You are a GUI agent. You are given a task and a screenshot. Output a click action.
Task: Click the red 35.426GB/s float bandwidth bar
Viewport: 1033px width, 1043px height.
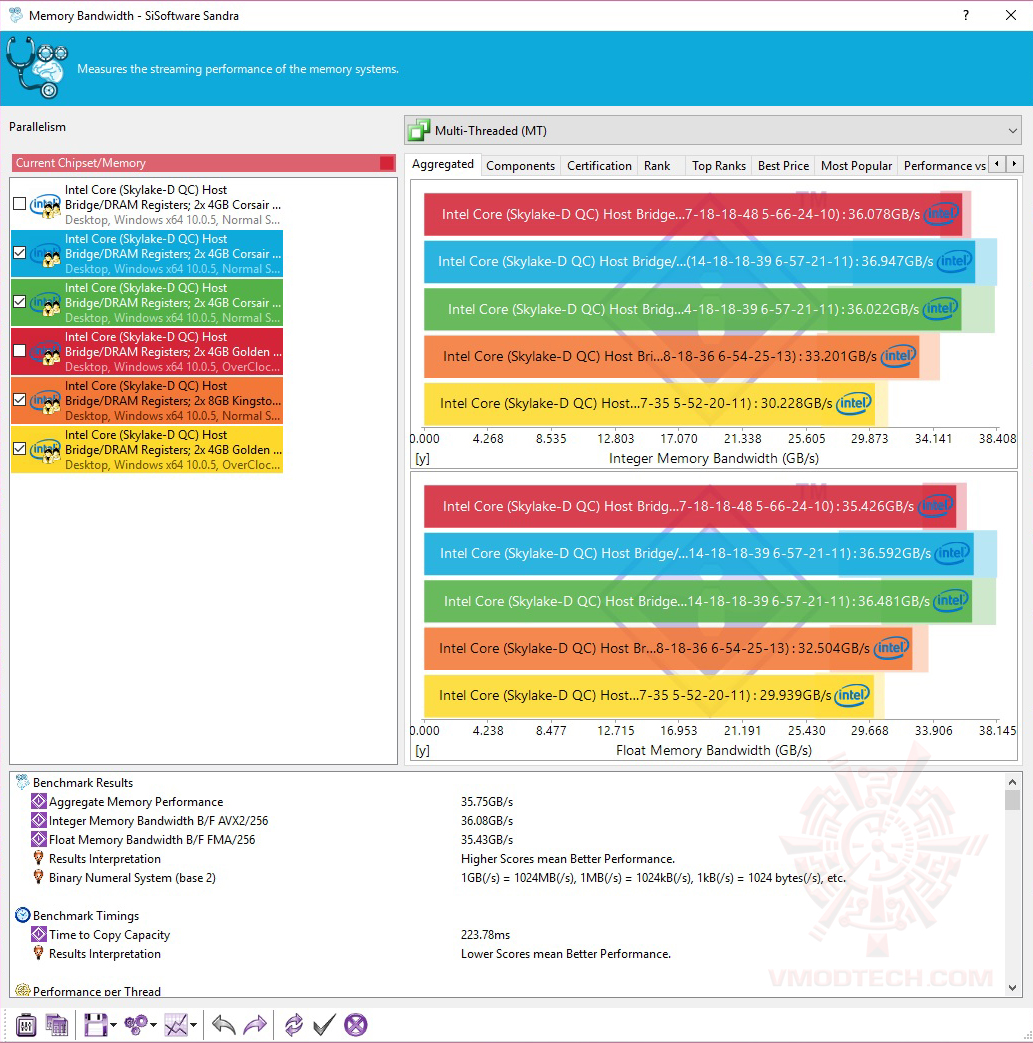(x=690, y=506)
